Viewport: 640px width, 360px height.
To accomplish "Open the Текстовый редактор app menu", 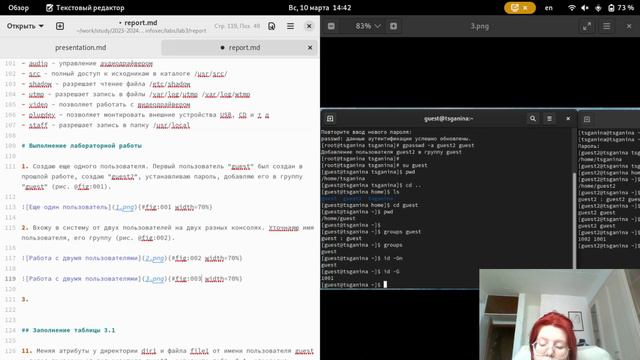I will coord(85,8).
